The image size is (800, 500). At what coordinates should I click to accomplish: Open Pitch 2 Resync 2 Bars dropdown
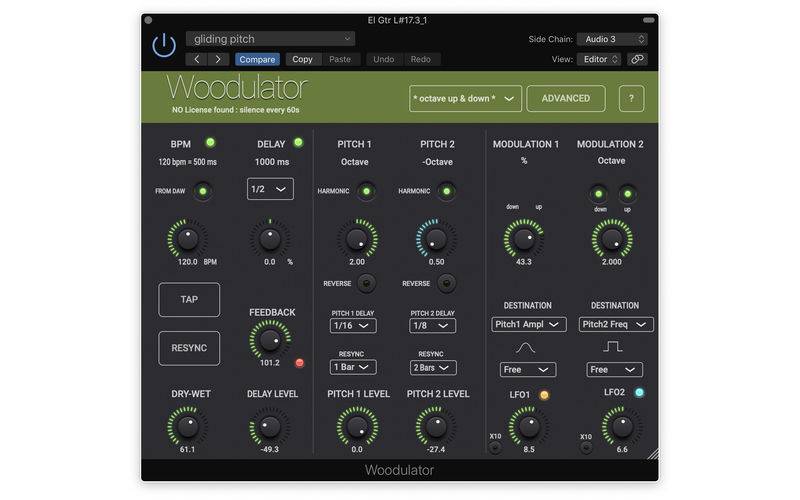432,367
